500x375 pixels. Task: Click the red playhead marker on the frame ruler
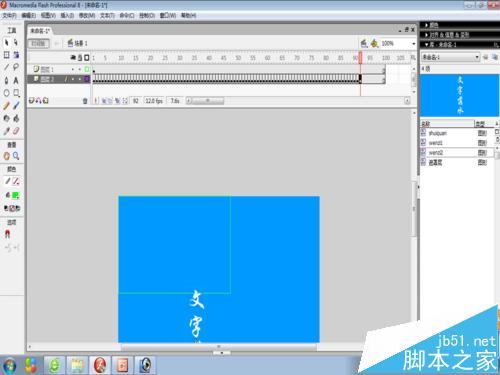click(x=360, y=58)
